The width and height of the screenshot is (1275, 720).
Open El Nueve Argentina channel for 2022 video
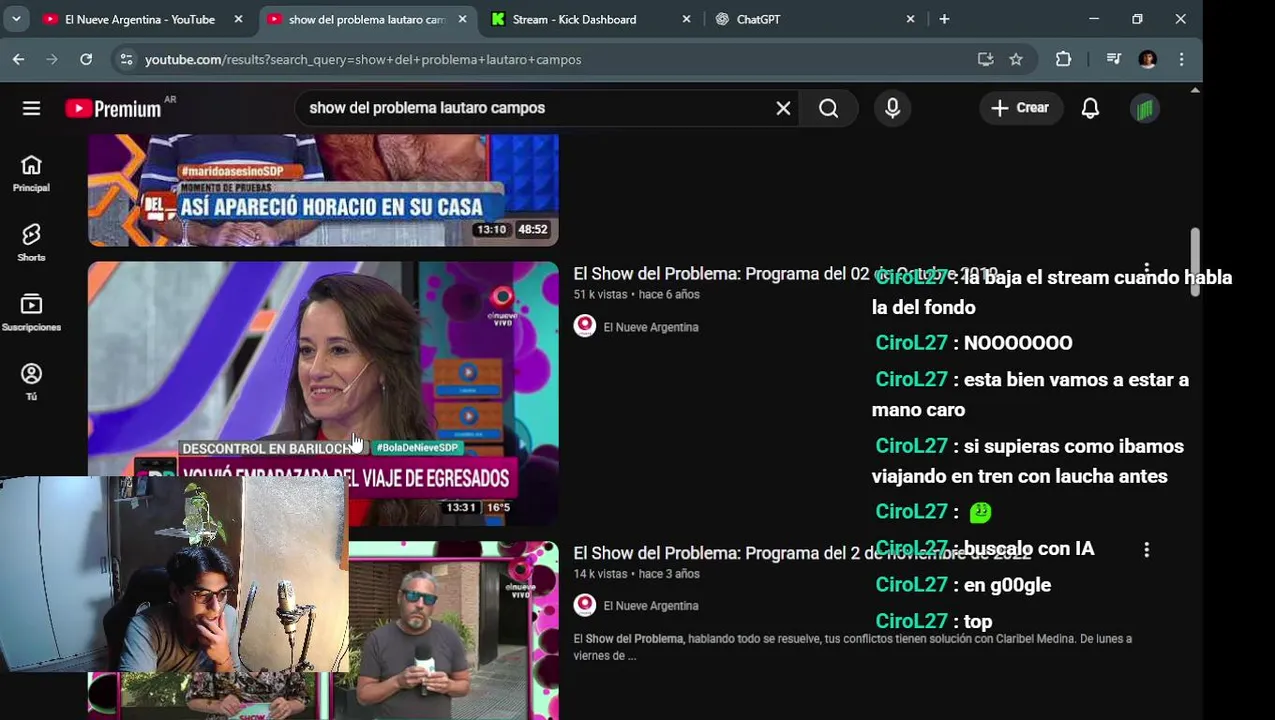(x=650, y=606)
